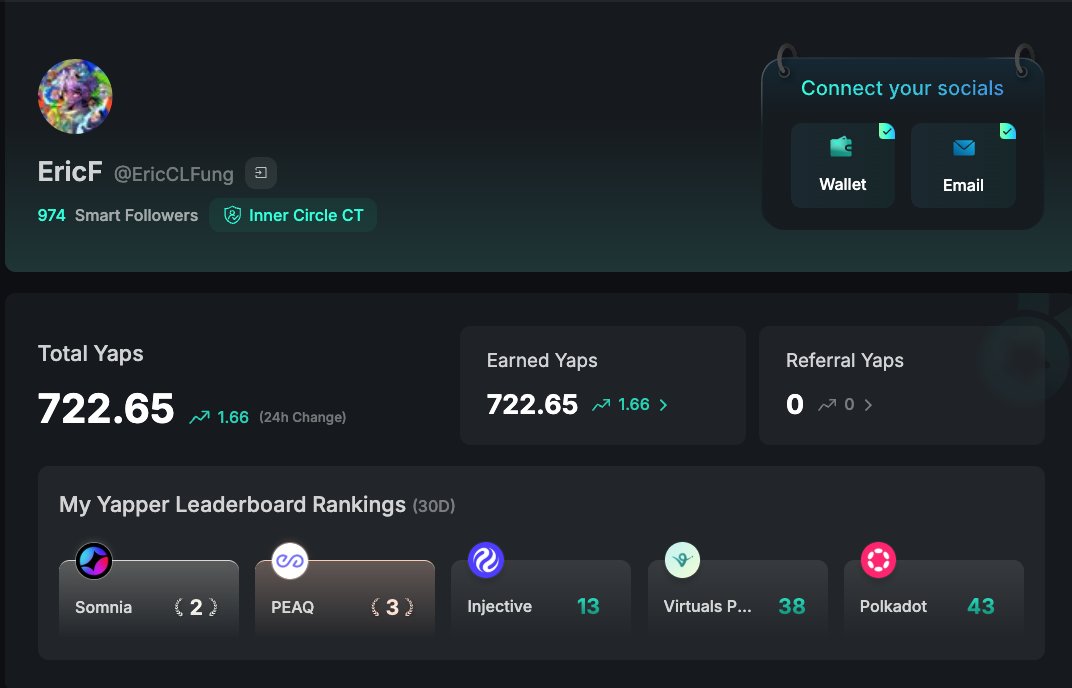This screenshot has height=688, width=1072.
Task: Open the PEAQ leaderboard ranking card
Action: point(345,598)
